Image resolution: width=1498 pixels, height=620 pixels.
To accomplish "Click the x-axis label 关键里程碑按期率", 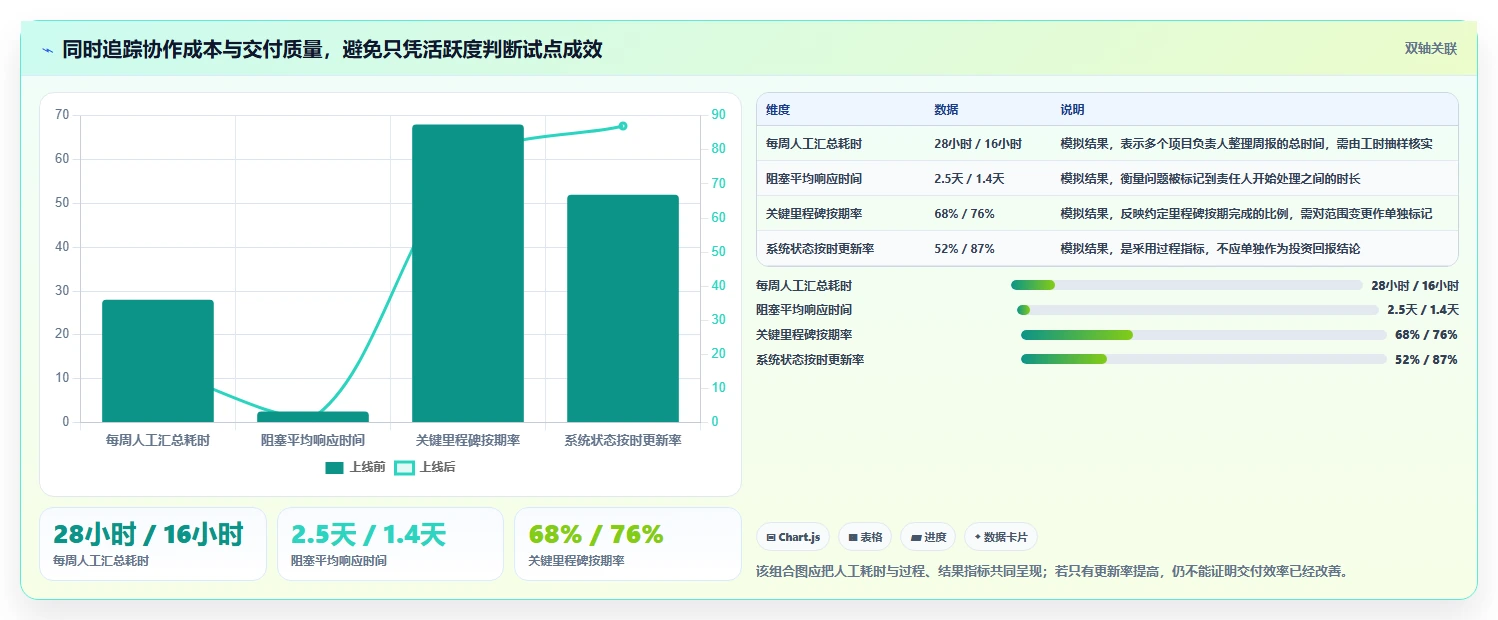I will tap(468, 440).
